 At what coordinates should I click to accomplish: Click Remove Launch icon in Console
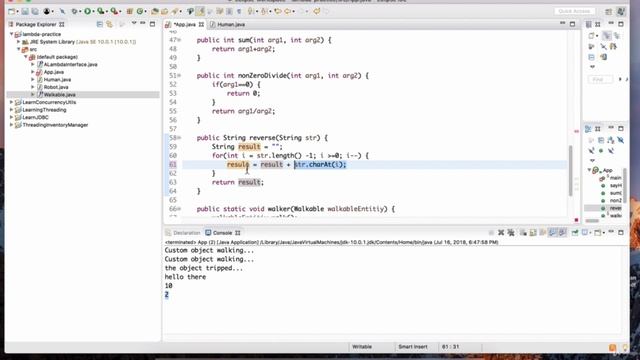tap(501, 233)
